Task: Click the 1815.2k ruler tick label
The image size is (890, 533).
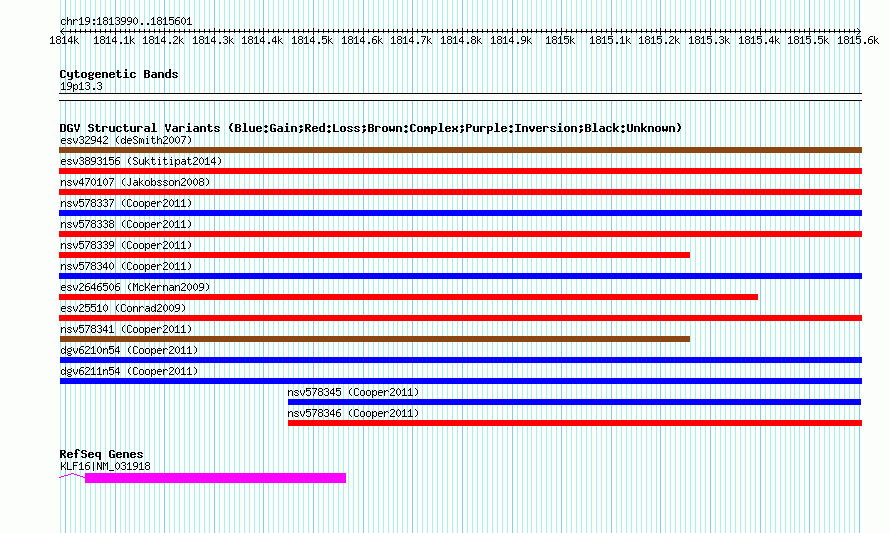Action: click(x=660, y=40)
